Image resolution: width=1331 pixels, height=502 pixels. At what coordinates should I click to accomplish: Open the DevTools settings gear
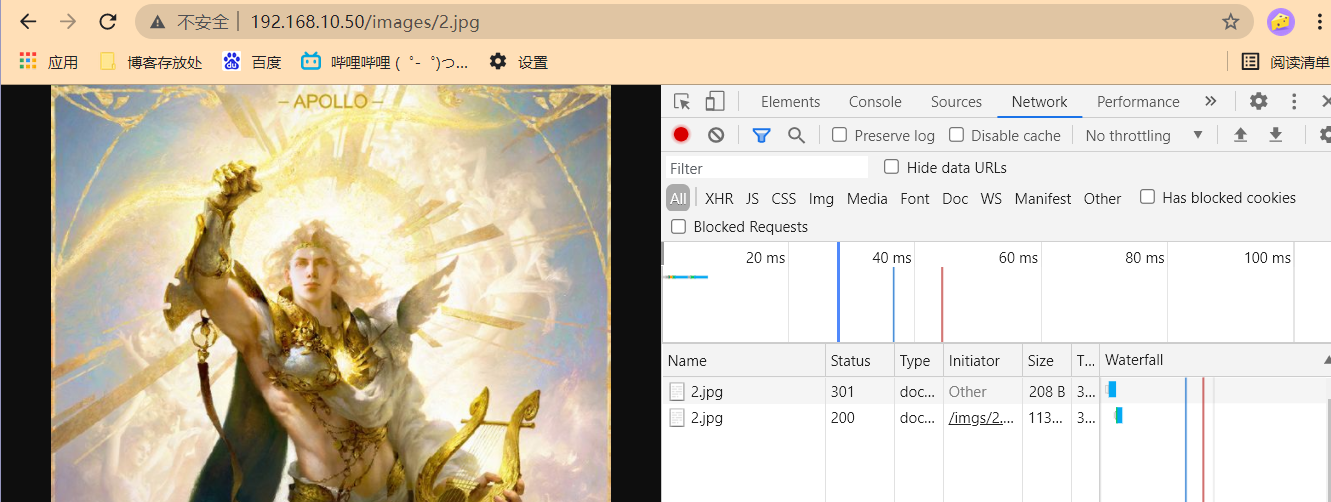tap(1259, 101)
